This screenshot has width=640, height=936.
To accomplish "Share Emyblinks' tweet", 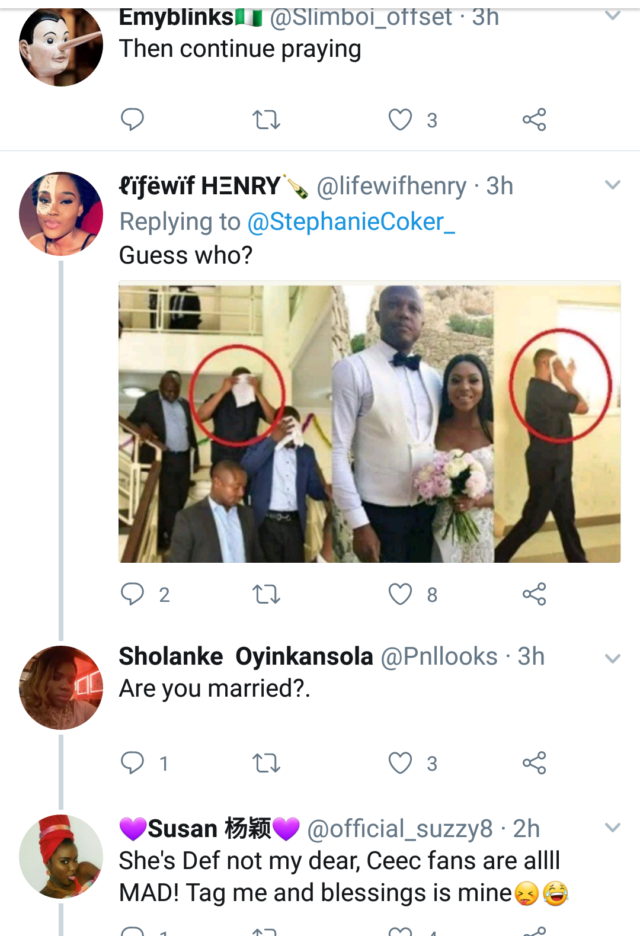I will pyautogui.click(x=534, y=120).
